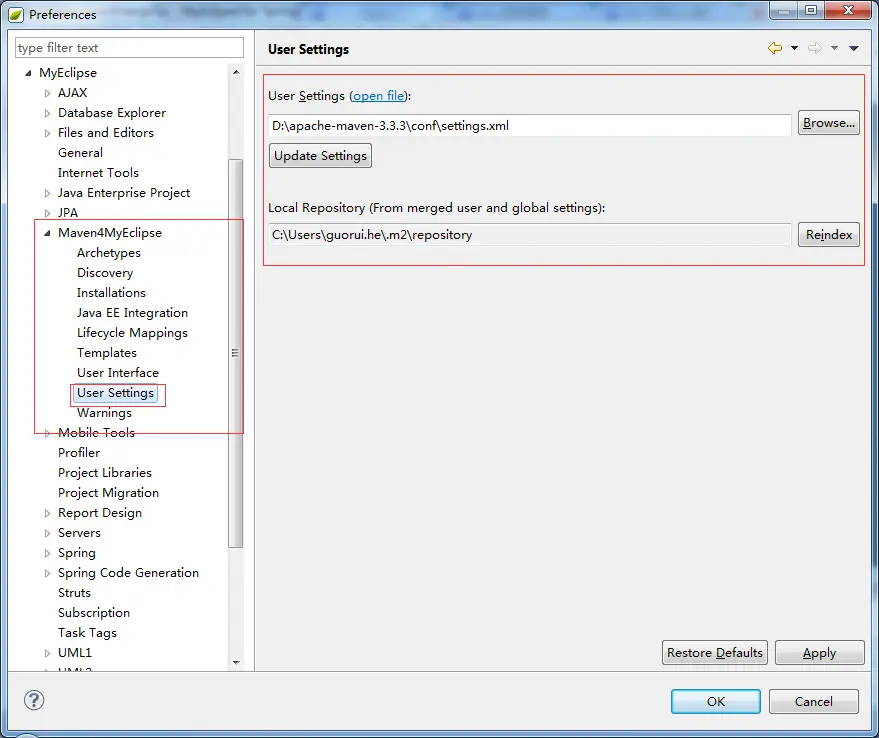
Task: Open the forward history dropdown arrow
Action: click(x=834, y=48)
